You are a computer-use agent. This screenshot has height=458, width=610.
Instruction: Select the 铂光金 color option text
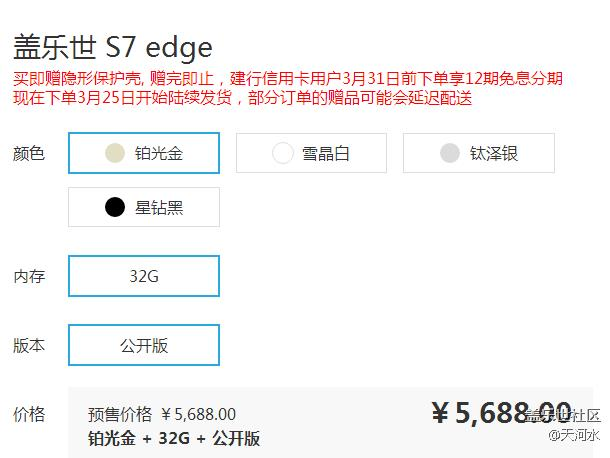[158, 153]
